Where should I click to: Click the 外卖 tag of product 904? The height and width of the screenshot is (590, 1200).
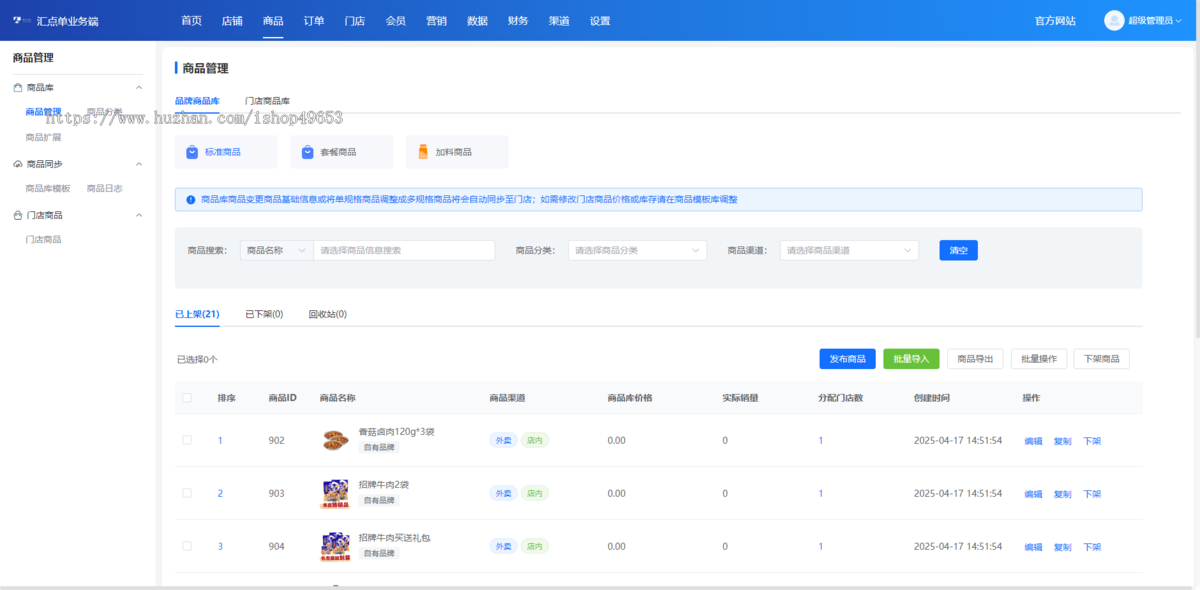click(x=502, y=546)
